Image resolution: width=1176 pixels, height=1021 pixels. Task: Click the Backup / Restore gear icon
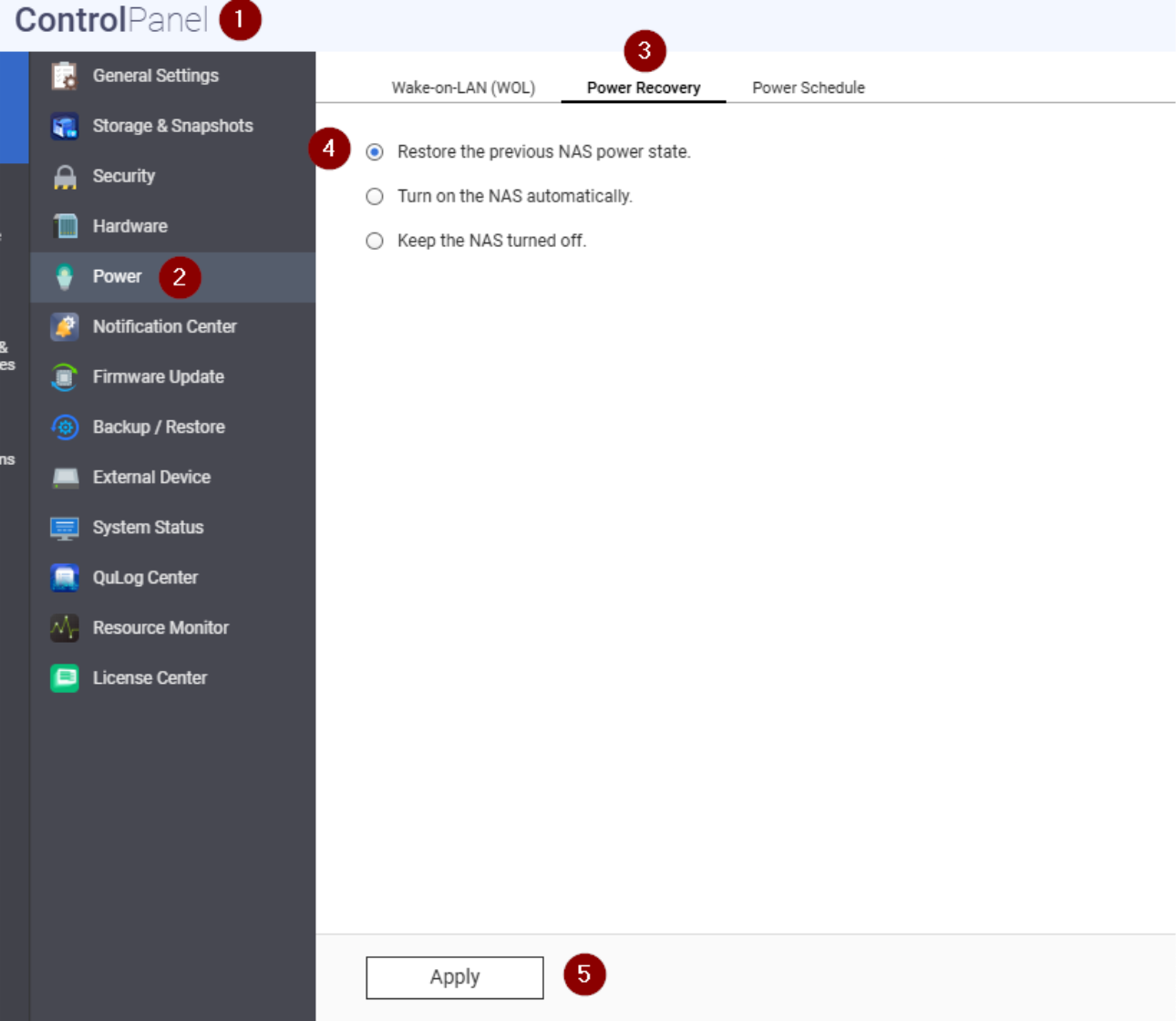[x=65, y=427]
